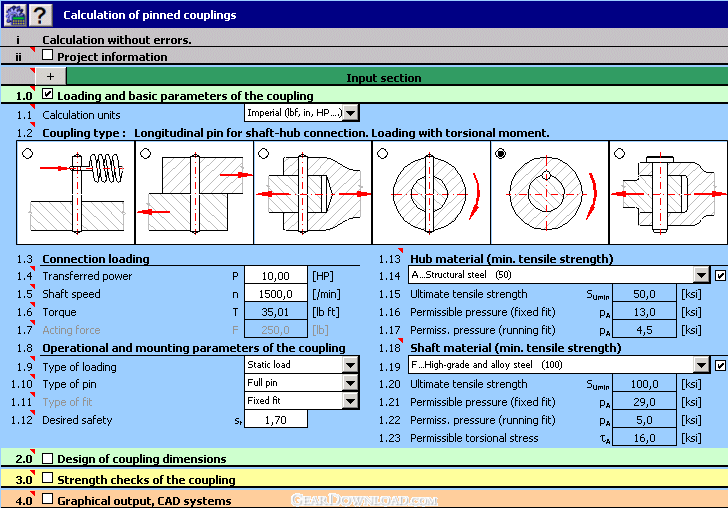This screenshot has height=508, width=728.
Task: Click the Desired safety value field
Action: 275,420
